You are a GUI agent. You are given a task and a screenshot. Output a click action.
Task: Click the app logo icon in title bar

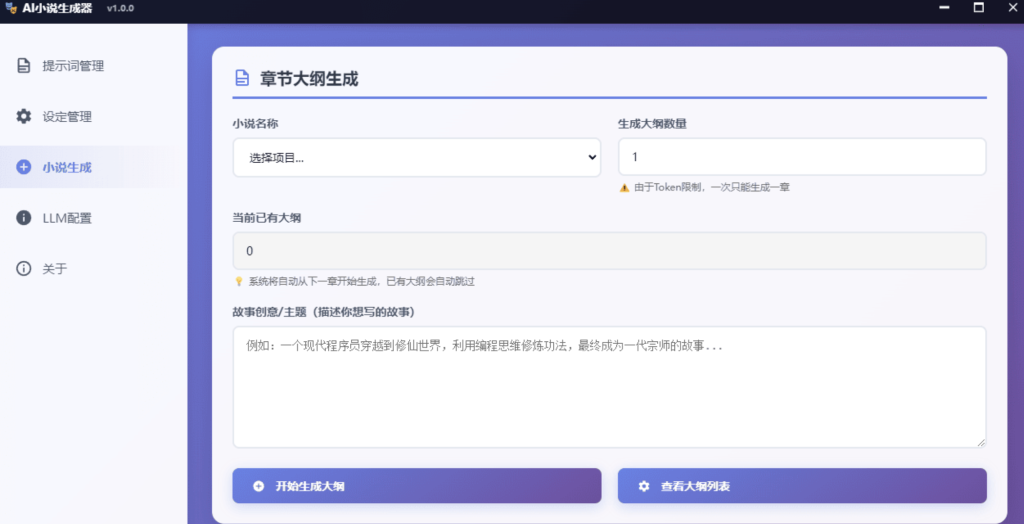[x=10, y=8]
